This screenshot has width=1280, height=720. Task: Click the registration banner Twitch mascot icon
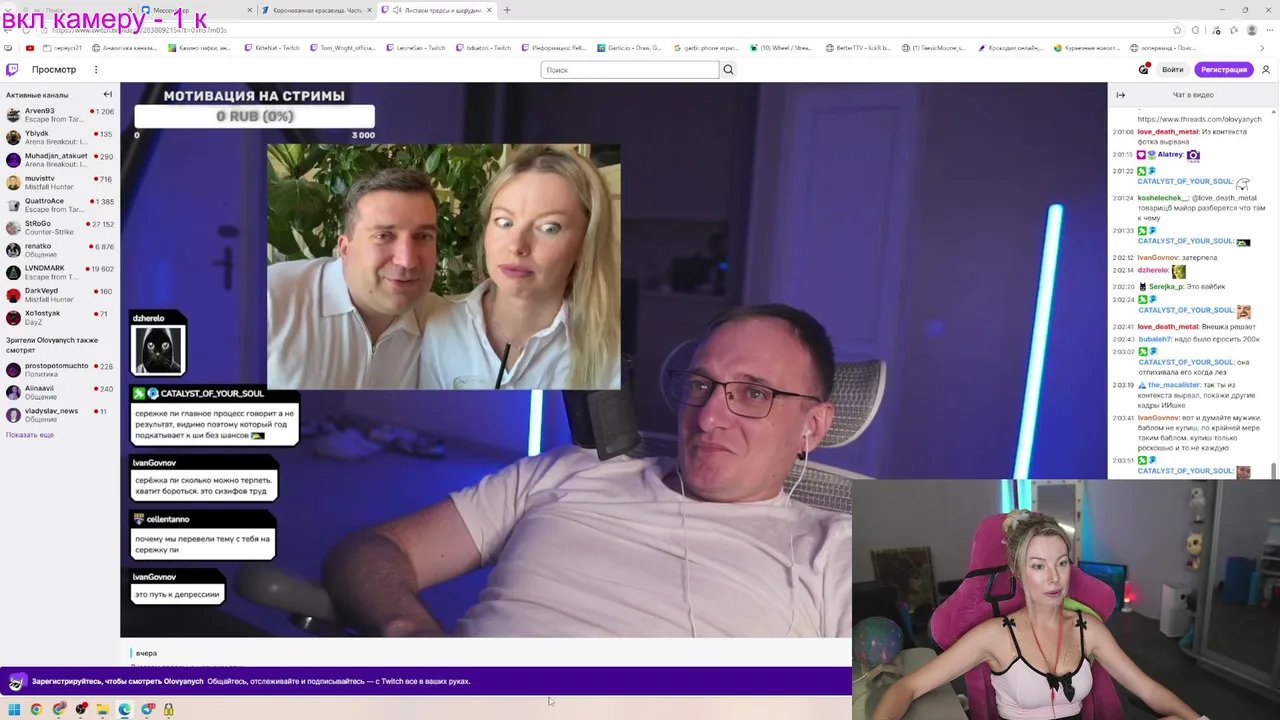[16, 682]
